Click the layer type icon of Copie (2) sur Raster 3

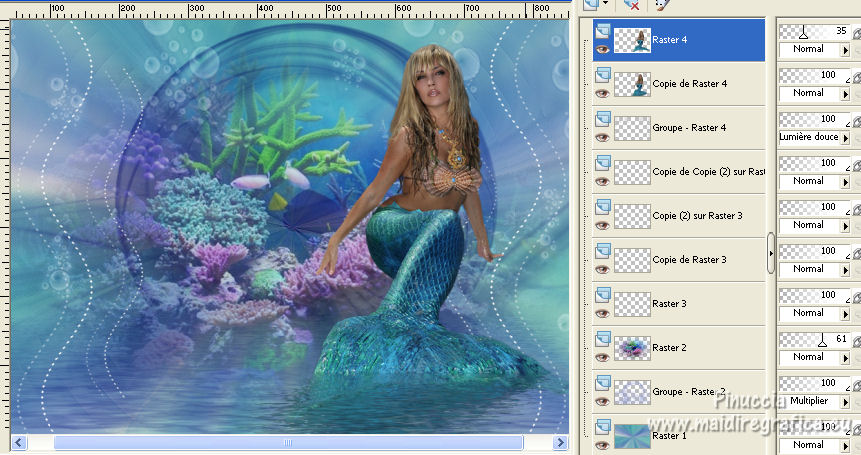602,206
